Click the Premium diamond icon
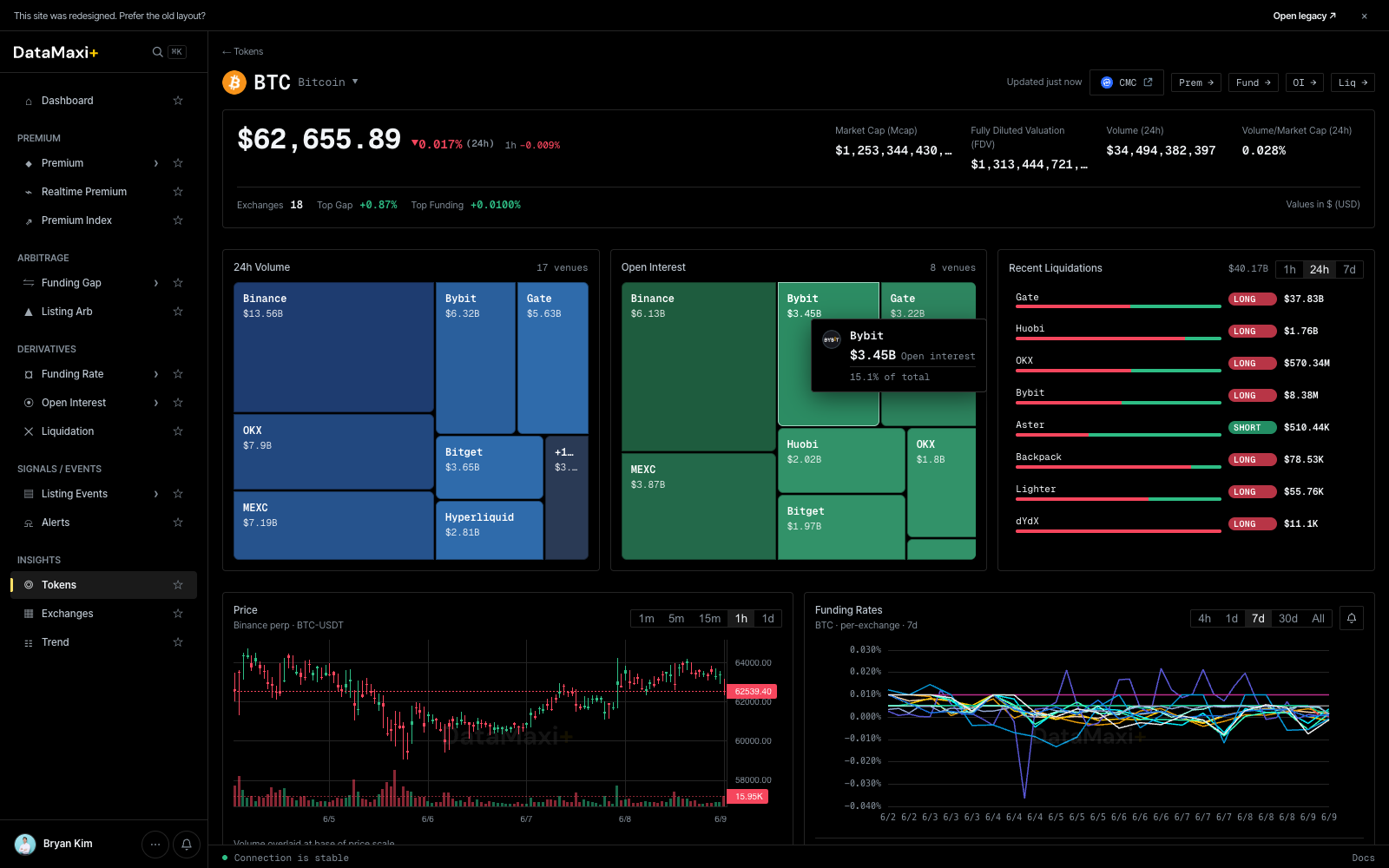Viewport: 1389px width, 868px height. pyautogui.click(x=29, y=163)
